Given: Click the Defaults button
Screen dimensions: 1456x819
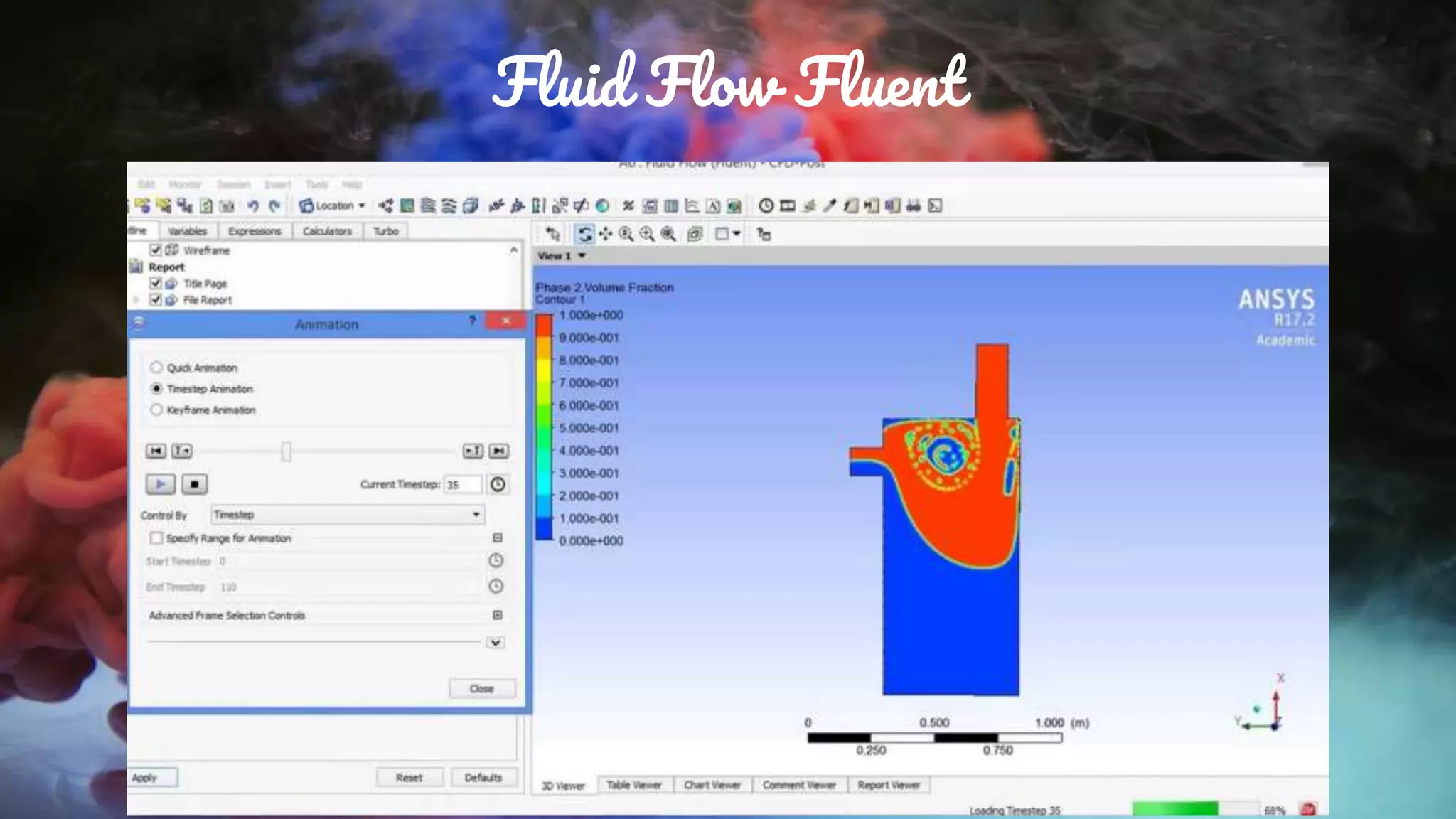Looking at the screenshot, I should [483, 778].
